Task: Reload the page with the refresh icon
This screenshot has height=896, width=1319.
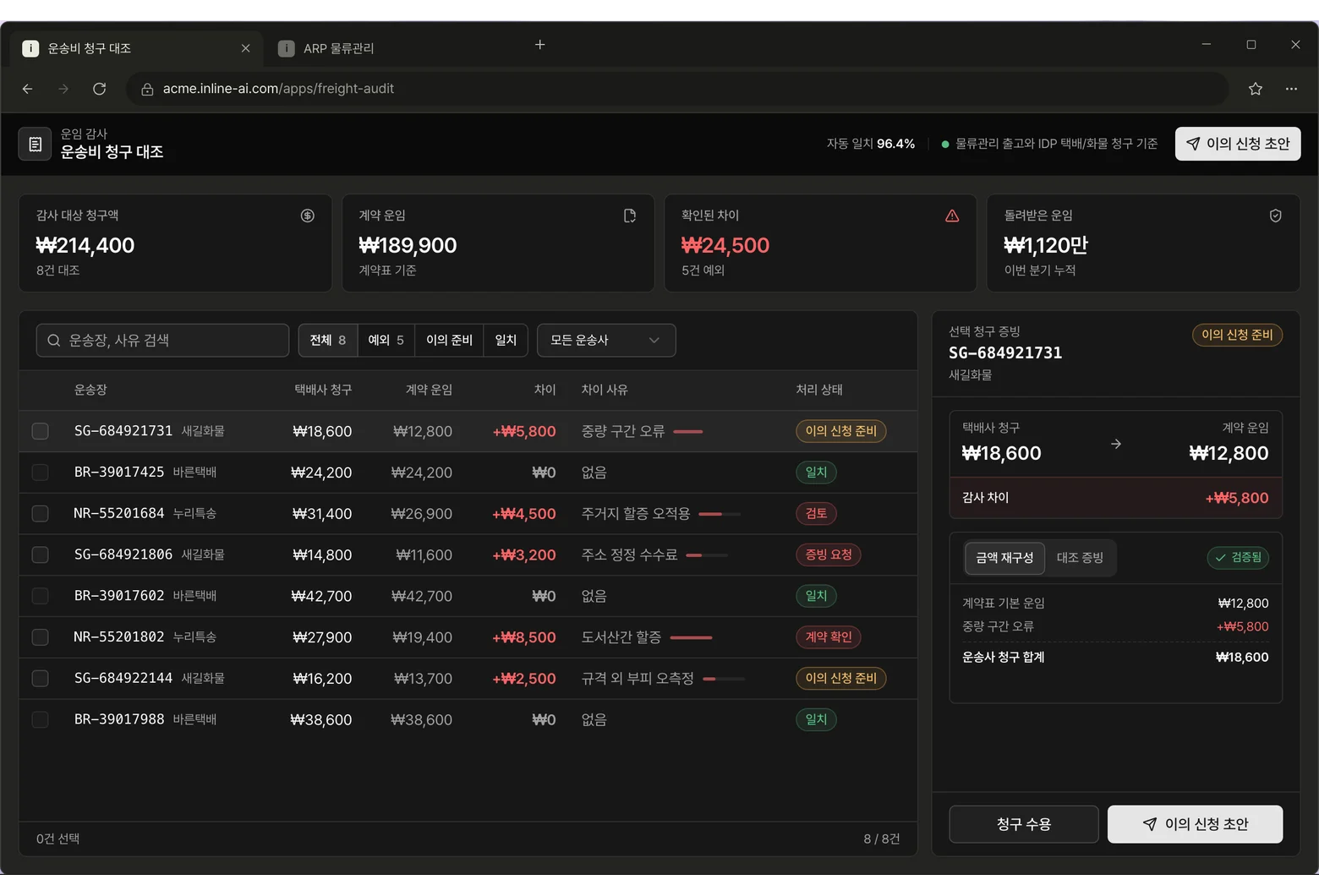Action: tap(99, 89)
